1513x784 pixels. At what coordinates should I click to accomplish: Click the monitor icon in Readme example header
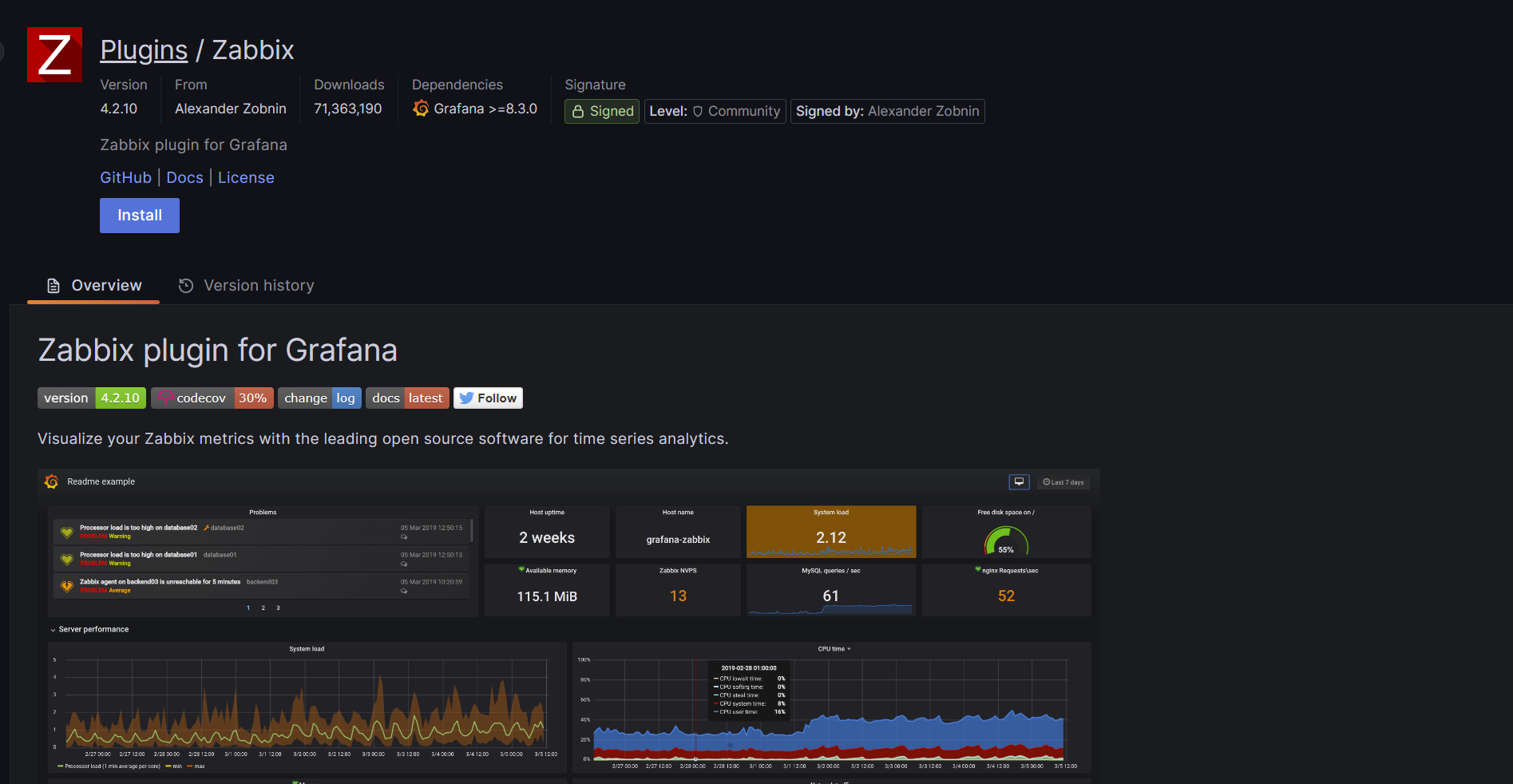pos(1019,481)
